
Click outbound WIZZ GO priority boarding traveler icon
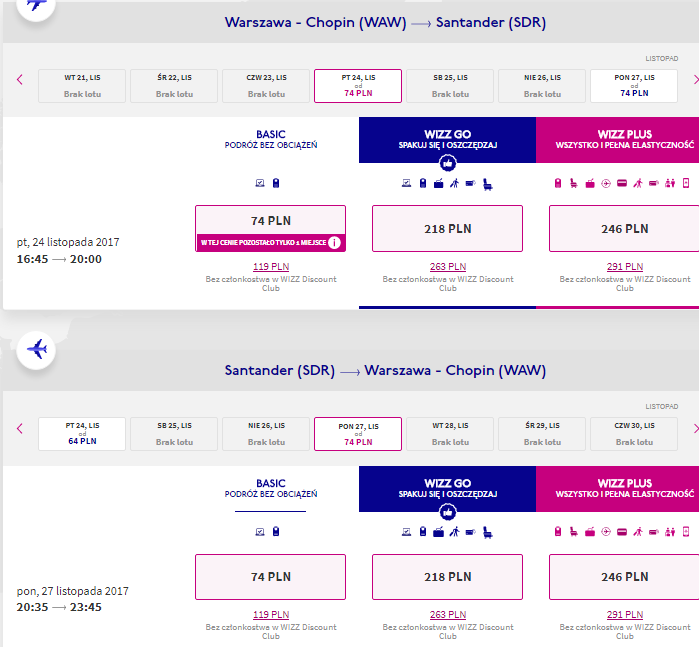coord(454,183)
